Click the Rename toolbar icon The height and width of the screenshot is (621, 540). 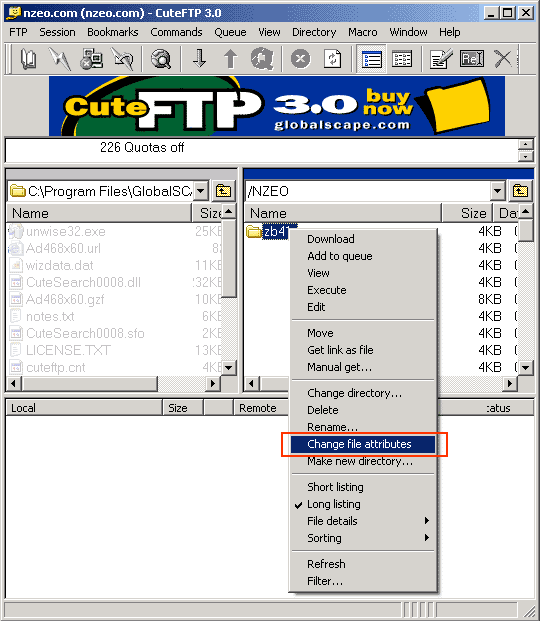pyautogui.click(x=472, y=59)
